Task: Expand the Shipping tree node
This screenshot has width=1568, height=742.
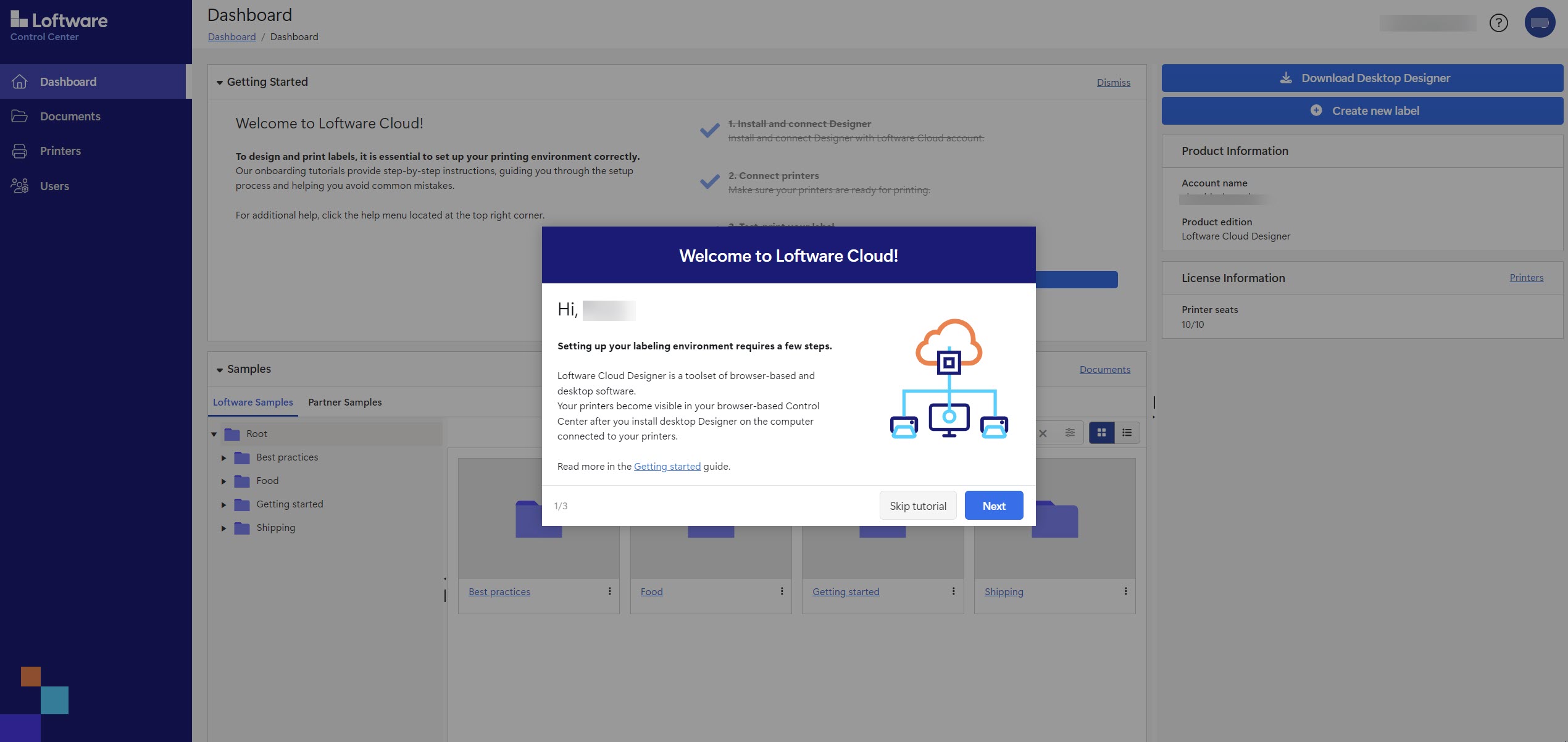Action: coord(223,528)
